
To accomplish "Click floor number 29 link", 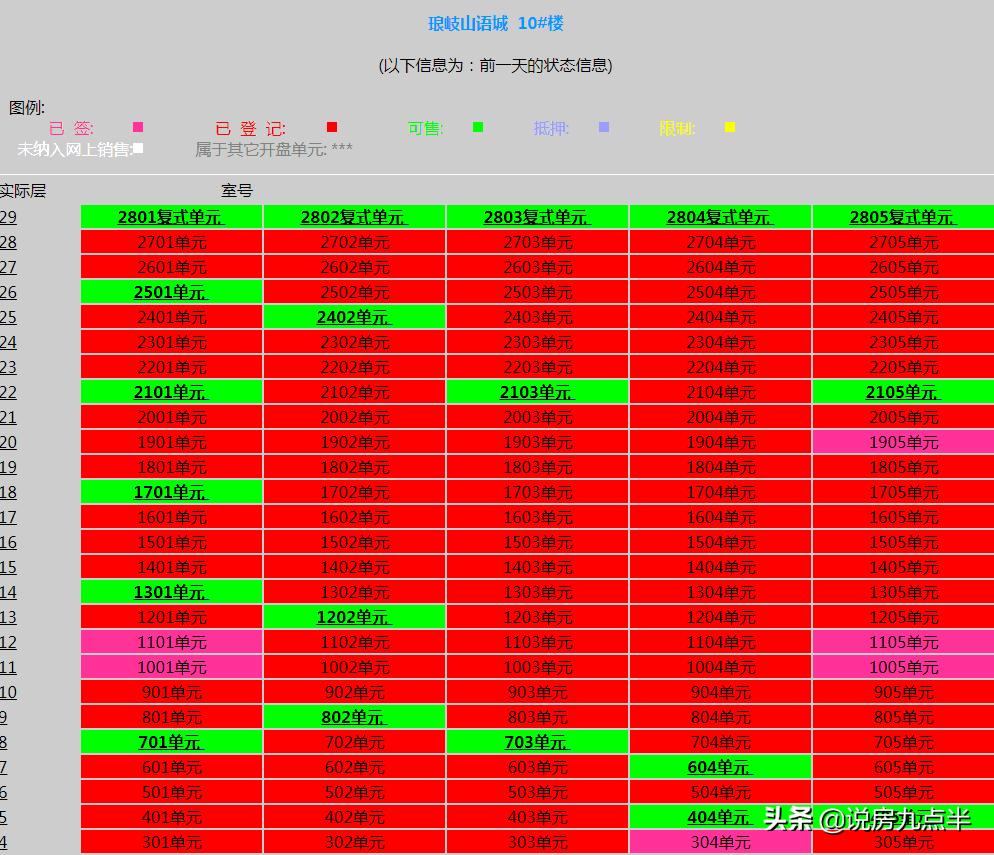I will coord(8,217).
